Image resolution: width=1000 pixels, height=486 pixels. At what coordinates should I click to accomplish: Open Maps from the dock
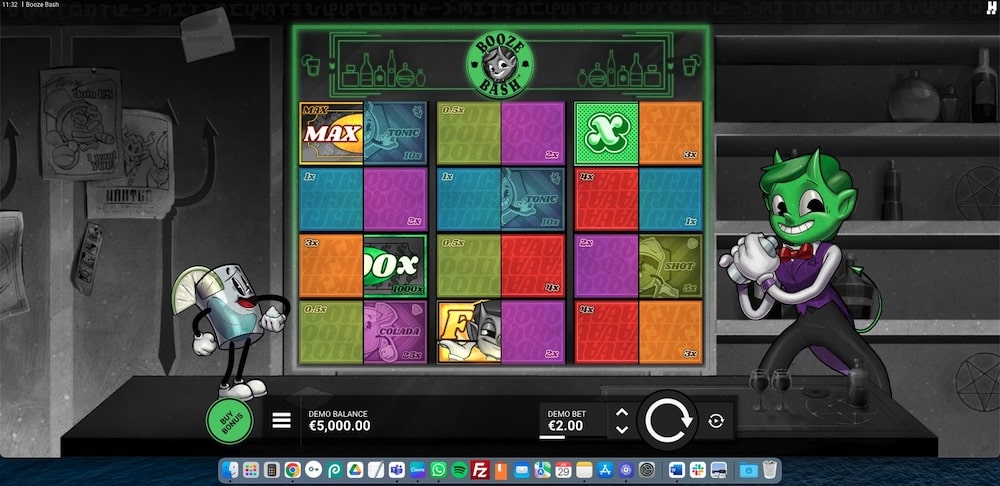(x=543, y=471)
